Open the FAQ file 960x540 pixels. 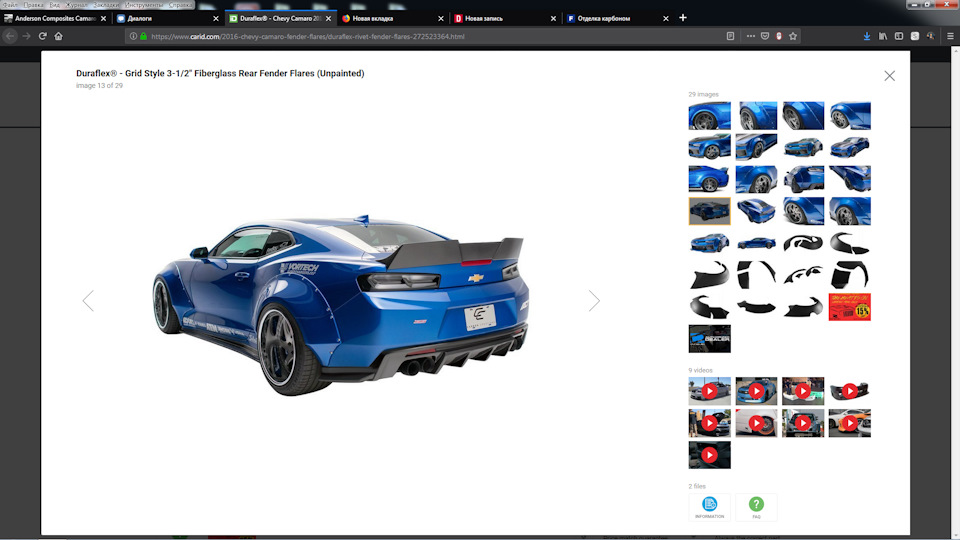click(x=756, y=507)
